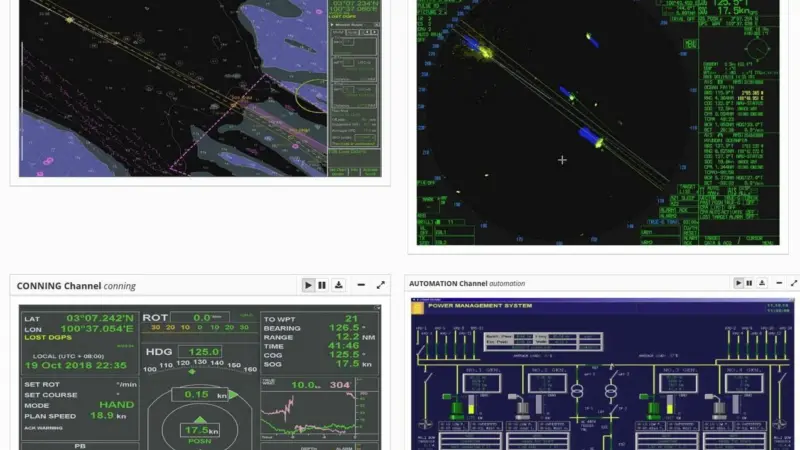Screen dimensions: 800x450
Task: Click the radar speed readout 17.5kn
Action: point(736,11)
